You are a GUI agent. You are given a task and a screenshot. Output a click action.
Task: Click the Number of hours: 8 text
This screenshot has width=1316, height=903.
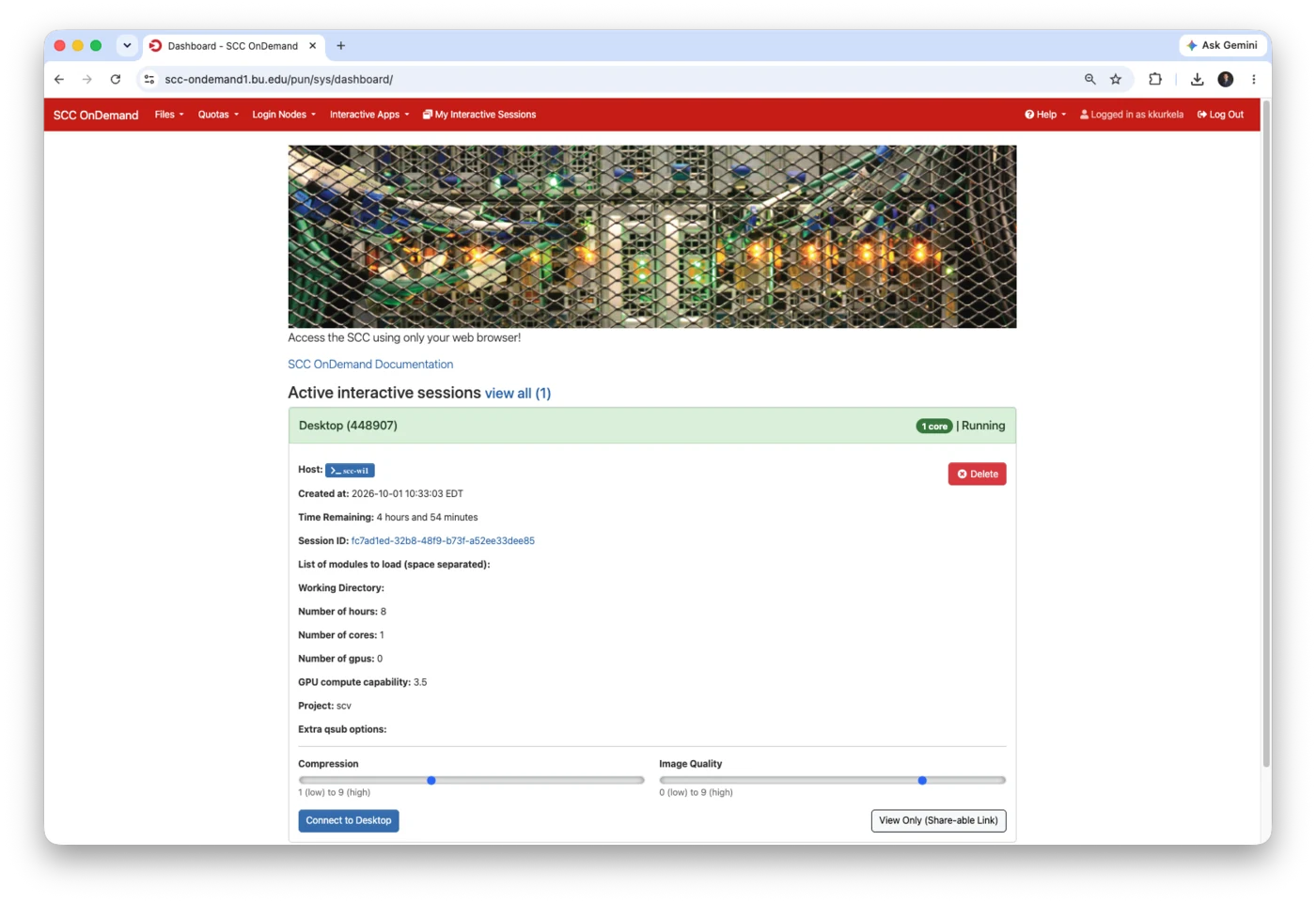pyautogui.click(x=342, y=612)
